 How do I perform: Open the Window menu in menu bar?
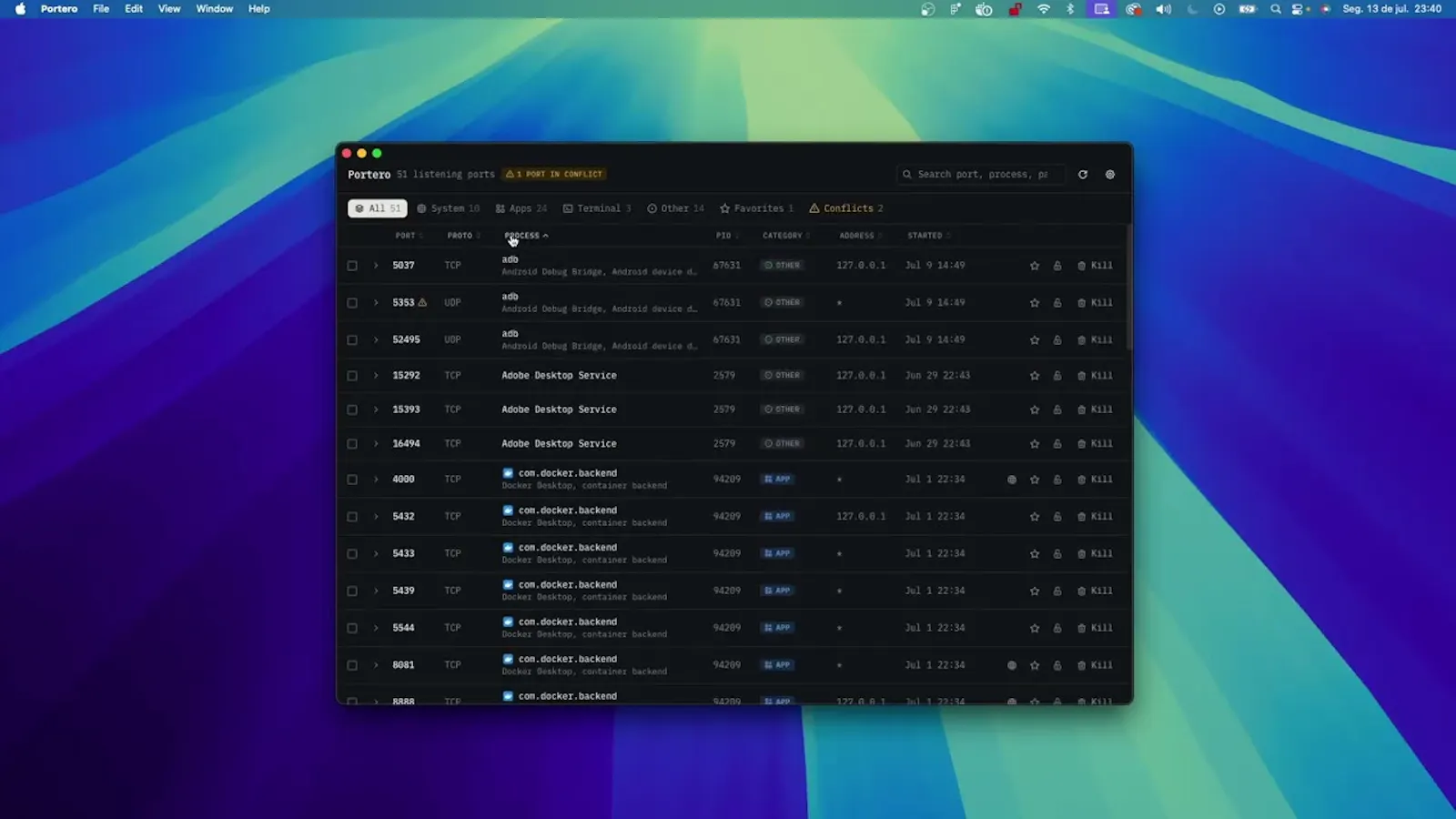[x=215, y=9]
